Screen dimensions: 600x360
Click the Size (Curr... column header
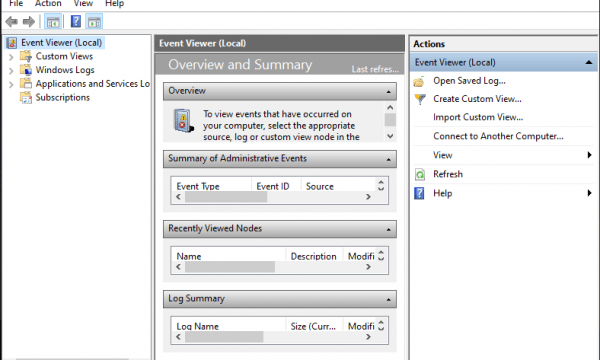[314, 326]
